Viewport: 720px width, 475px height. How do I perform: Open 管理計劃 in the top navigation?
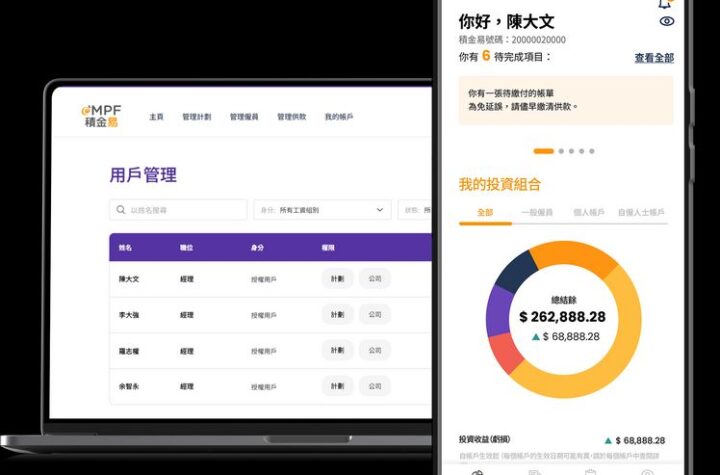196,117
